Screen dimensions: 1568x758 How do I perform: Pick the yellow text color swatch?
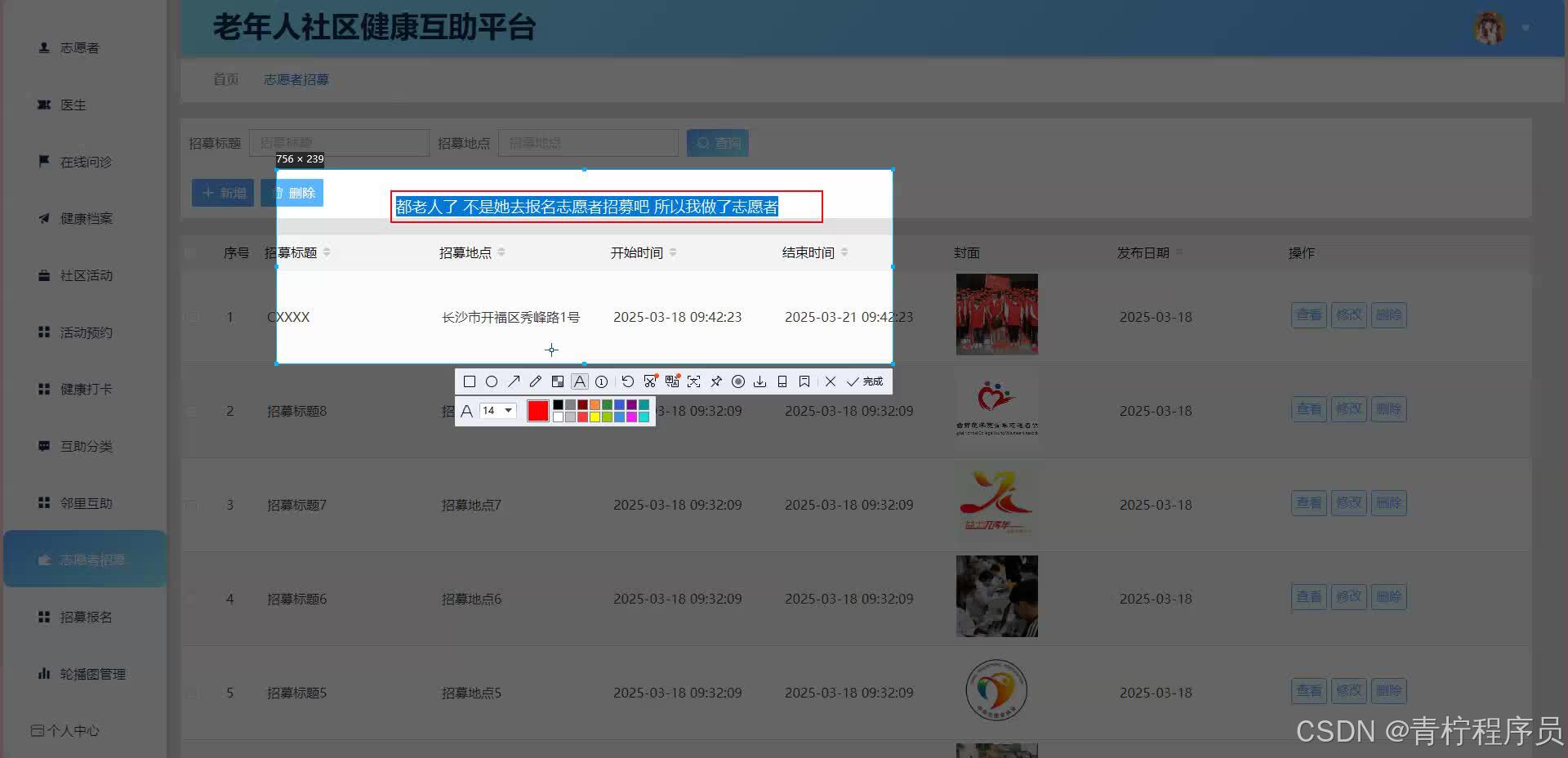coord(595,417)
